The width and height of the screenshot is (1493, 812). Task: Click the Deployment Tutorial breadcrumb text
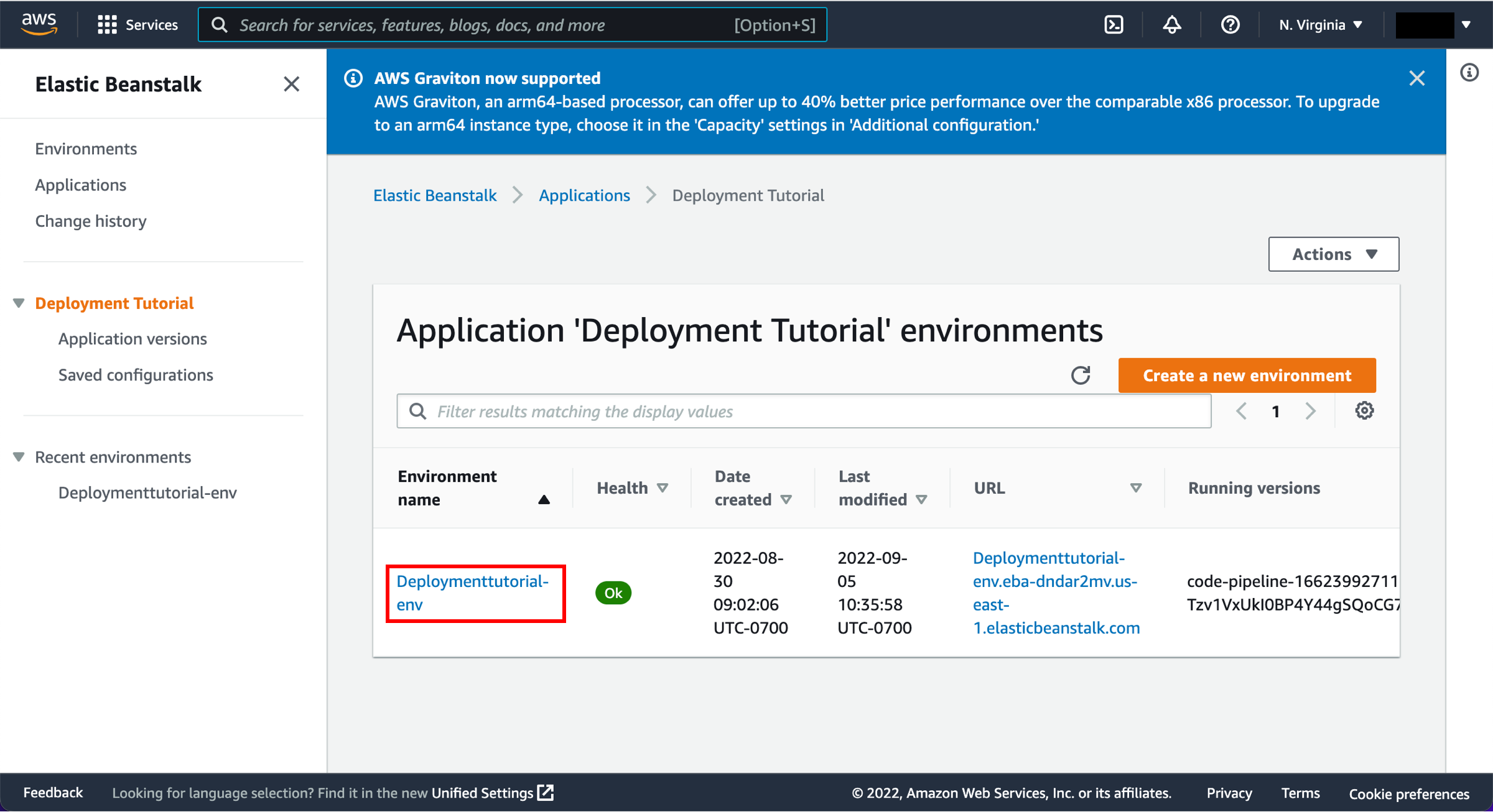pyautogui.click(x=748, y=195)
